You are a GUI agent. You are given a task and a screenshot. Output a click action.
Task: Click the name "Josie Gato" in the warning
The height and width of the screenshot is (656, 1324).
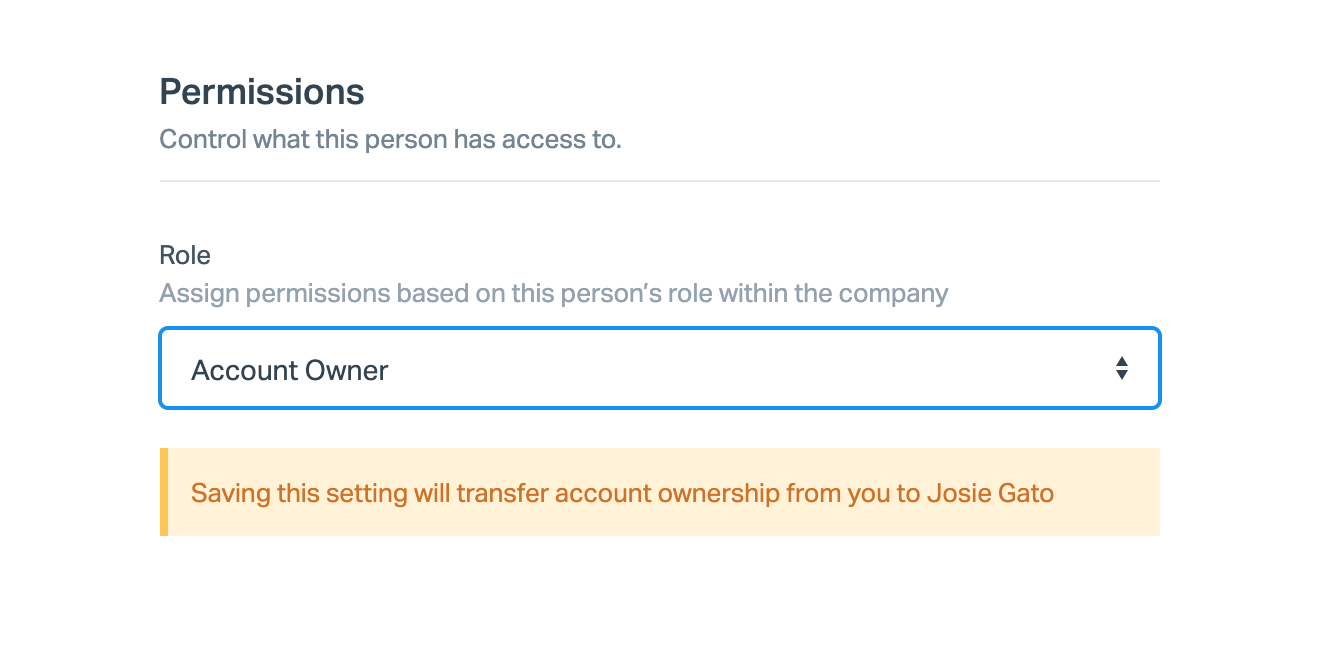coord(990,493)
